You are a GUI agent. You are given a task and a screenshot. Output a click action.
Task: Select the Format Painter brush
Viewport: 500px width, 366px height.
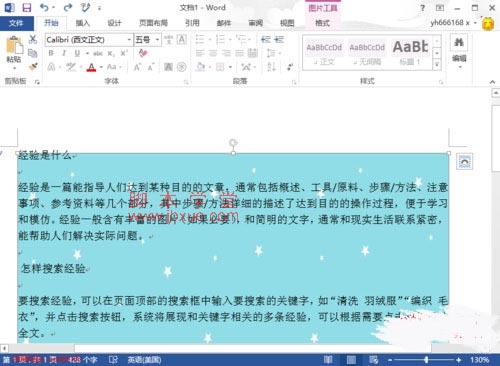33,67
